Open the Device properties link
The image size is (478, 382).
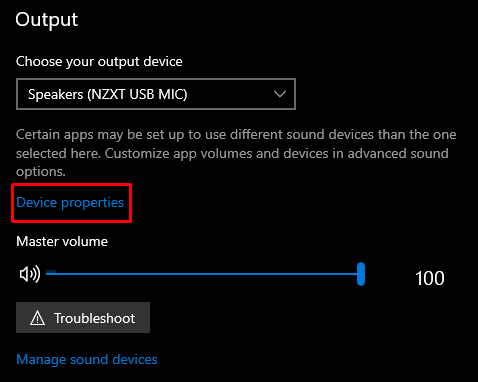coord(70,202)
